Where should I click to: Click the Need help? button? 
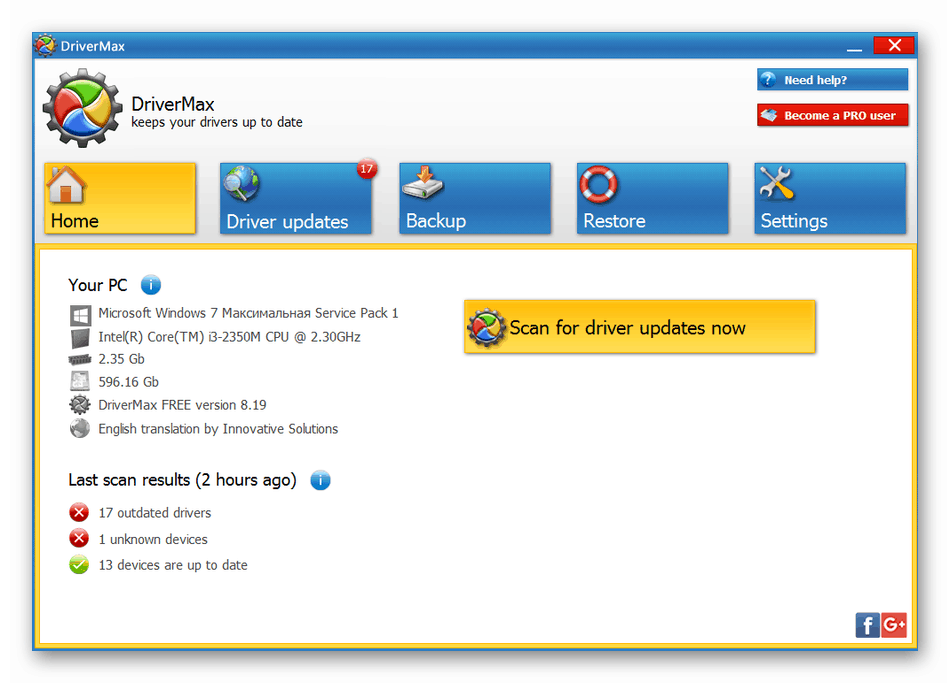pyautogui.click(x=832, y=79)
